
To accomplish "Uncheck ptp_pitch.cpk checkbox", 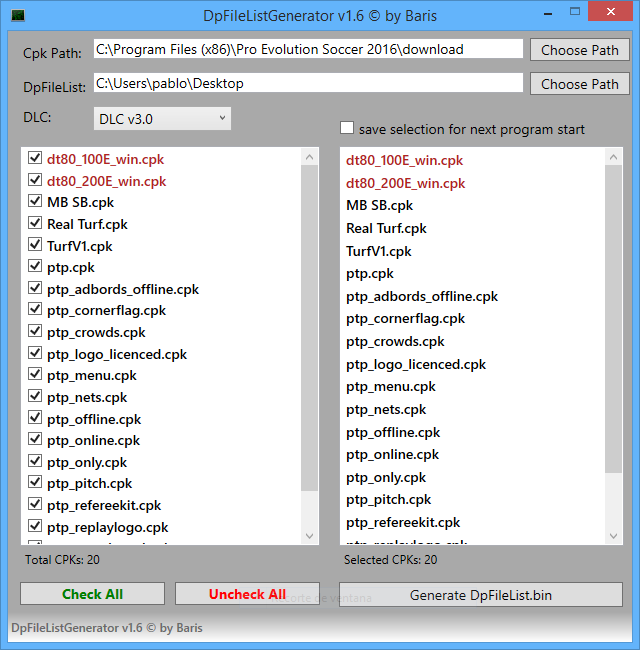I will (35, 482).
